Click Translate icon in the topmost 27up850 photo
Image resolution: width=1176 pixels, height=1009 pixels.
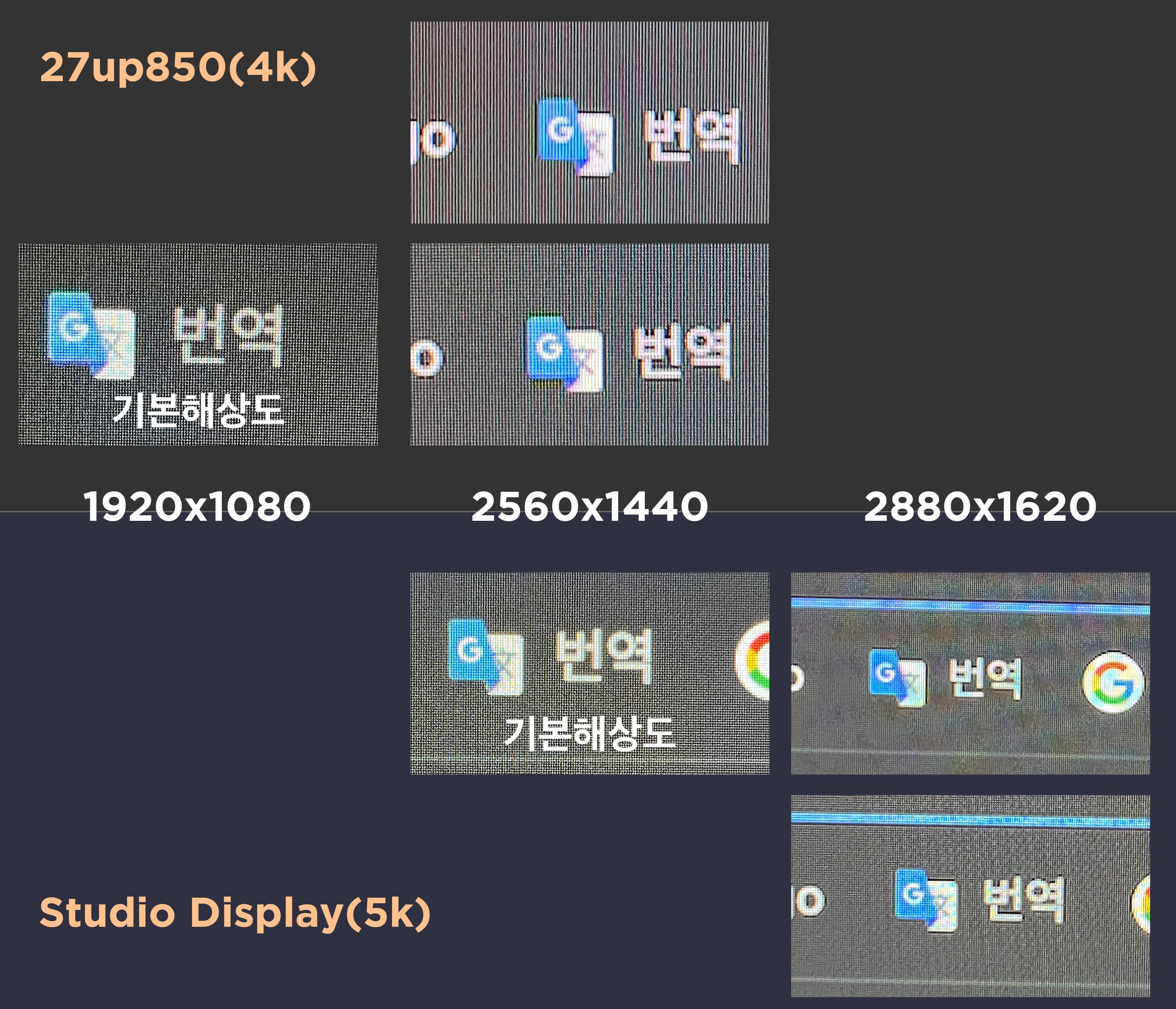click(x=575, y=137)
